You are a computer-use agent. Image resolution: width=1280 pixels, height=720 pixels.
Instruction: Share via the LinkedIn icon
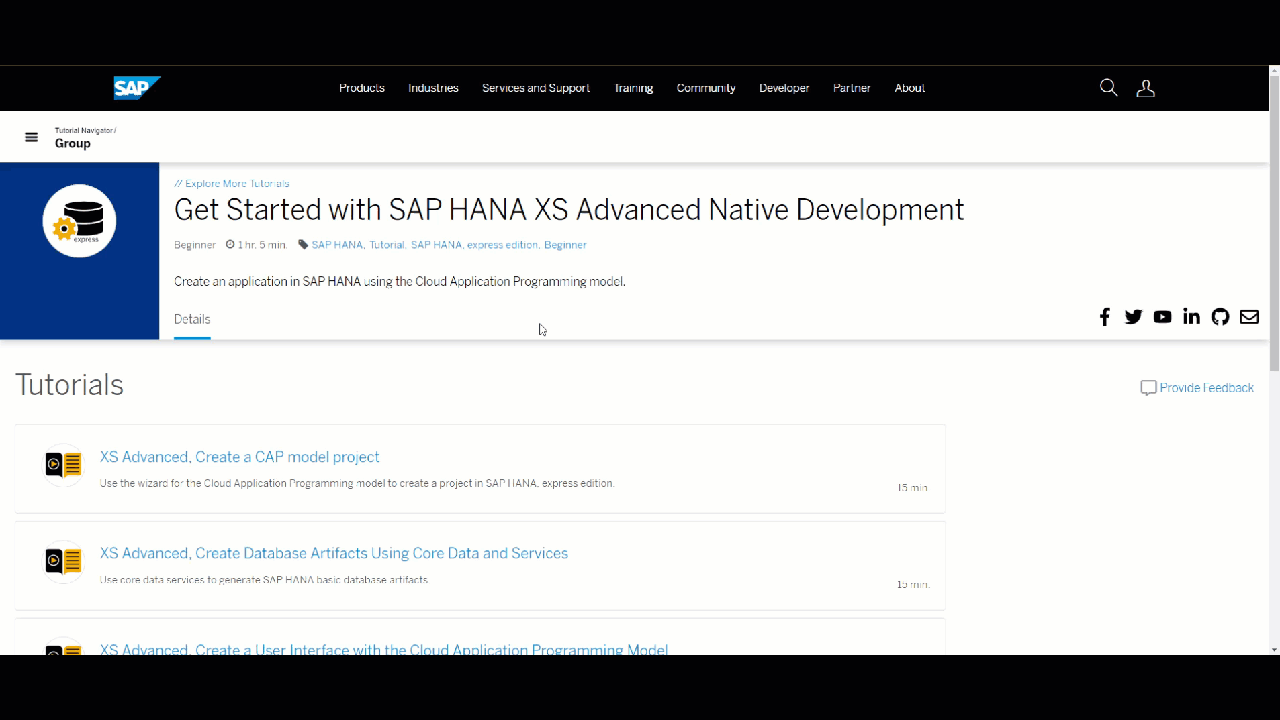tap(1191, 317)
